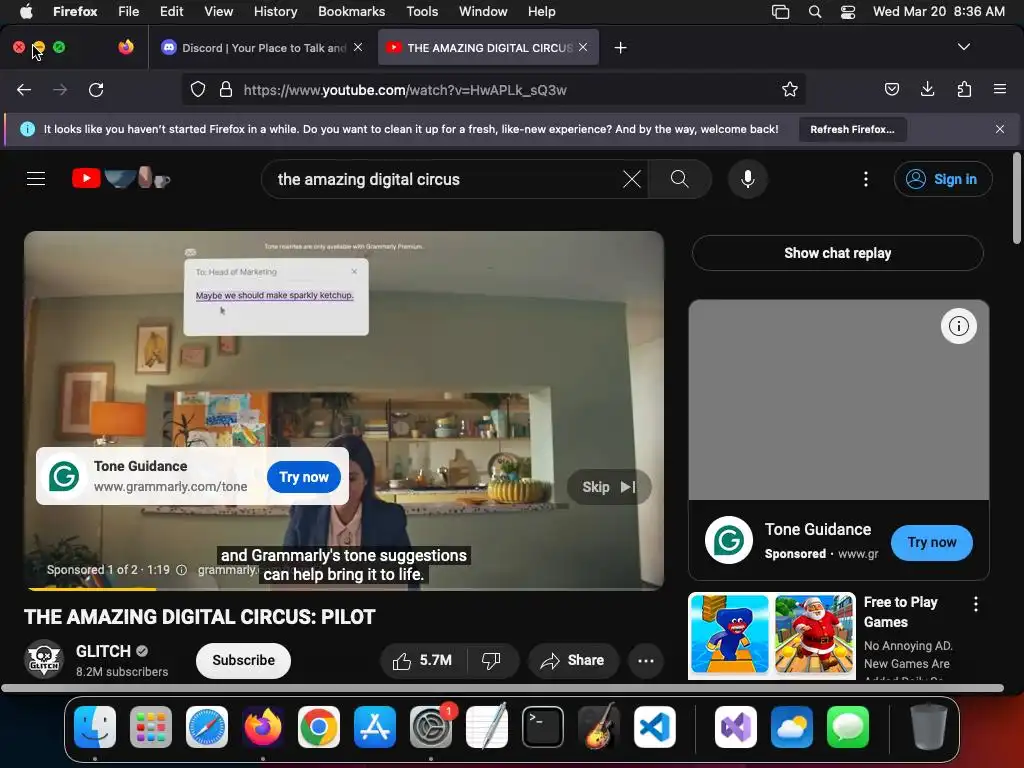The image size is (1024, 768).
Task: Sign in to YouTube
Action: pyautogui.click(x=943, y=179)
